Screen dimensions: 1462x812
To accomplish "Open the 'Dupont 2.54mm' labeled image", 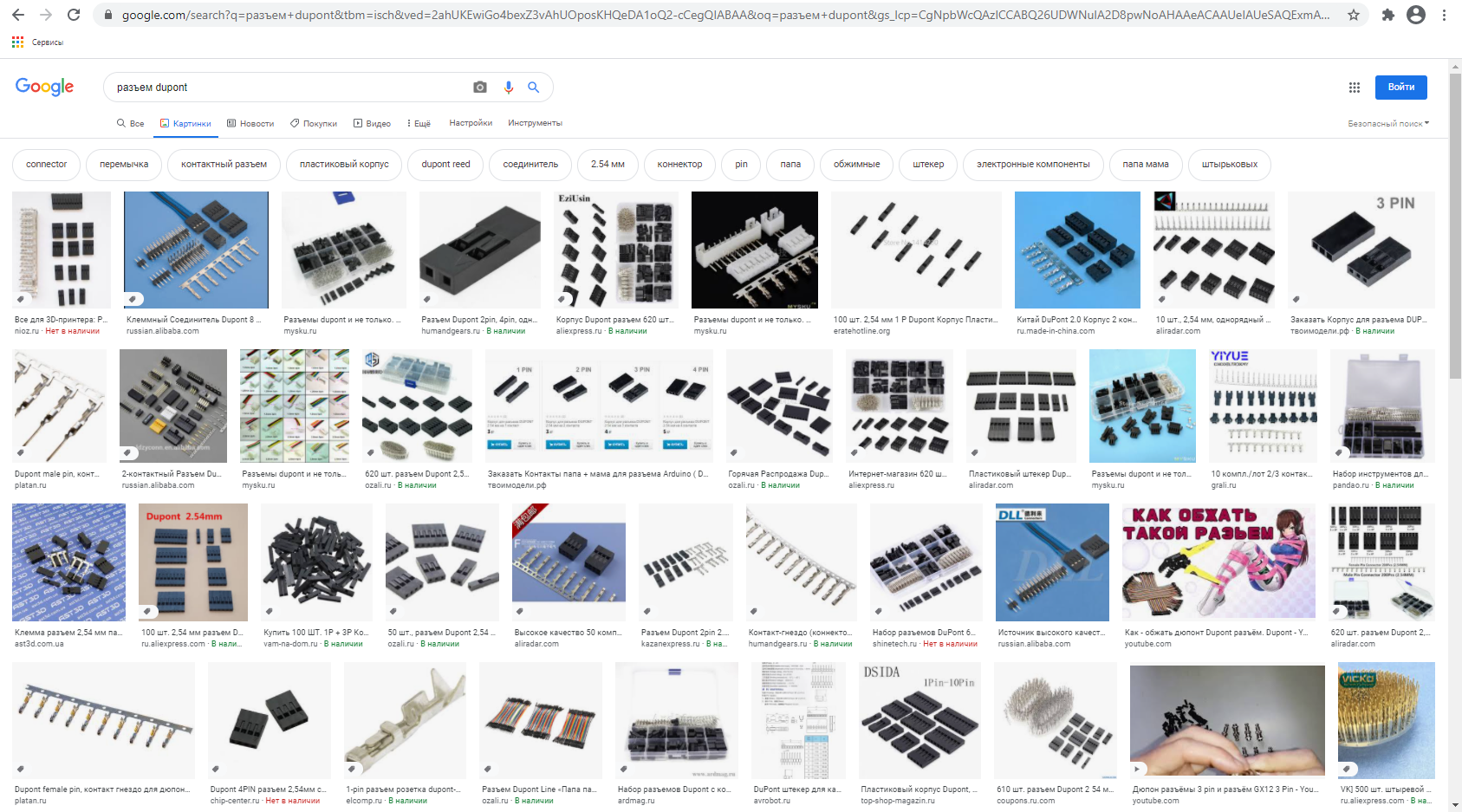I will tap(193, 562).
